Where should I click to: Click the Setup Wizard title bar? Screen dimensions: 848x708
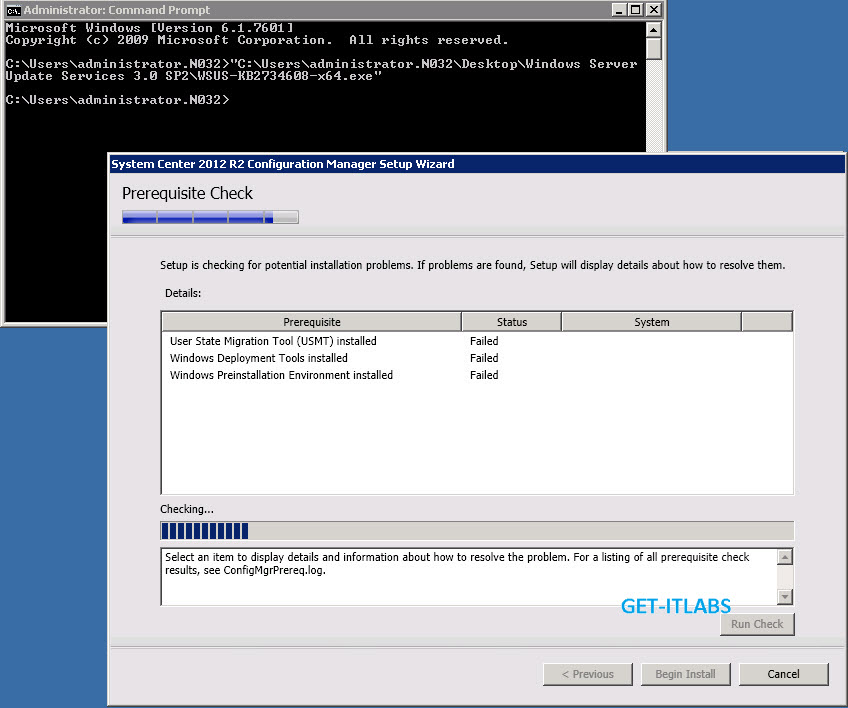click(x=477, y=164)
